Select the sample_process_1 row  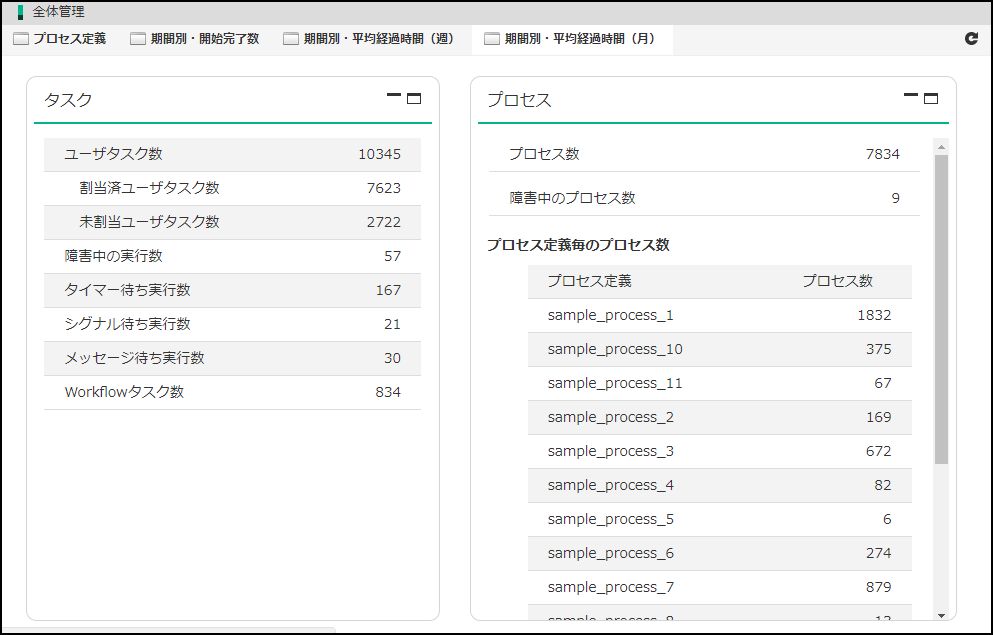719,315
